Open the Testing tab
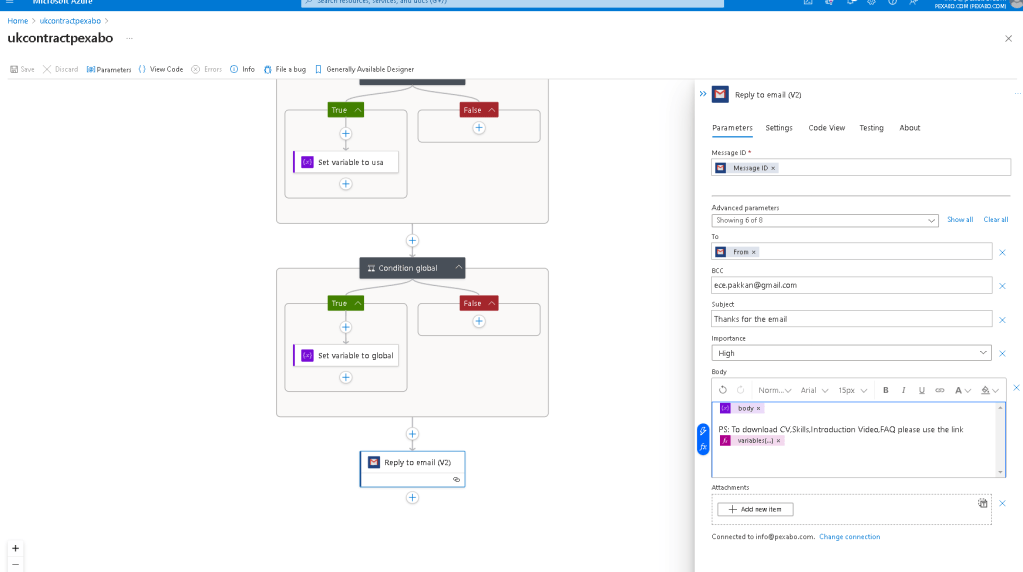 pos(871,128)
